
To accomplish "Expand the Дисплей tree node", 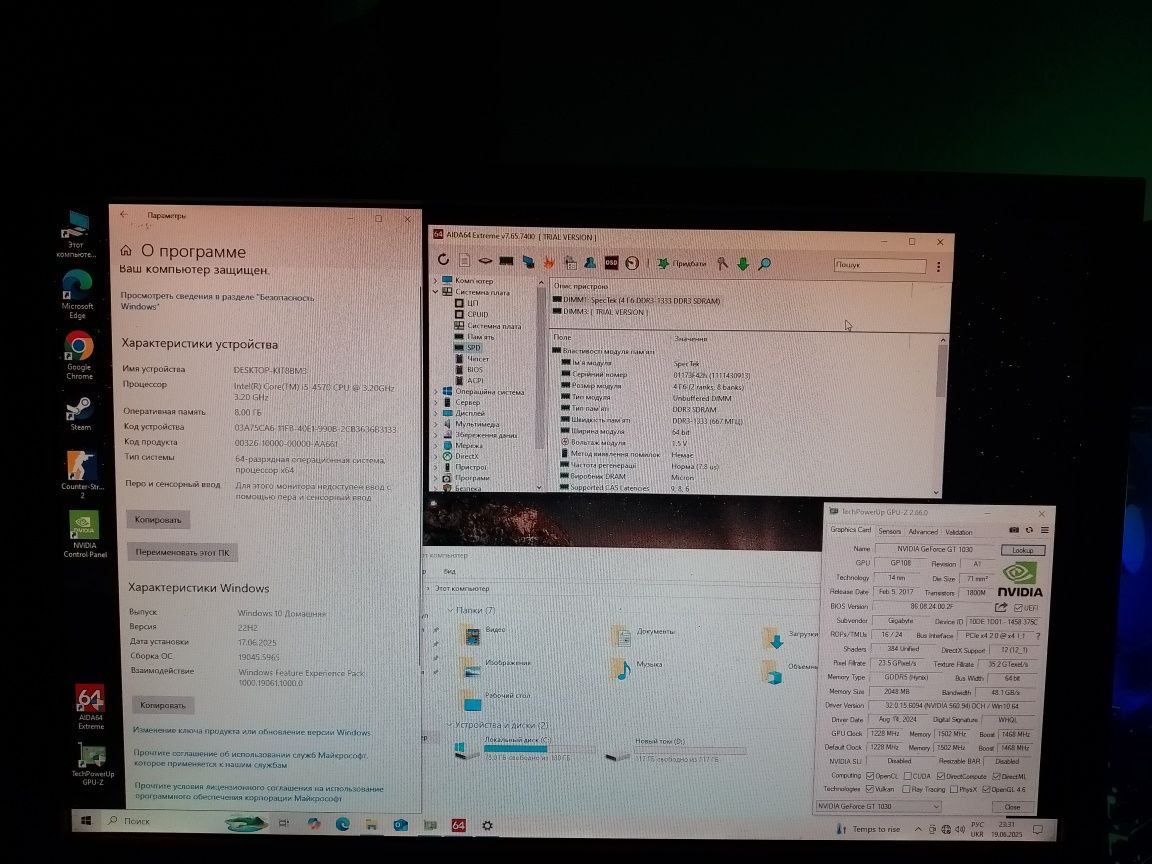I will pos(436,413).
